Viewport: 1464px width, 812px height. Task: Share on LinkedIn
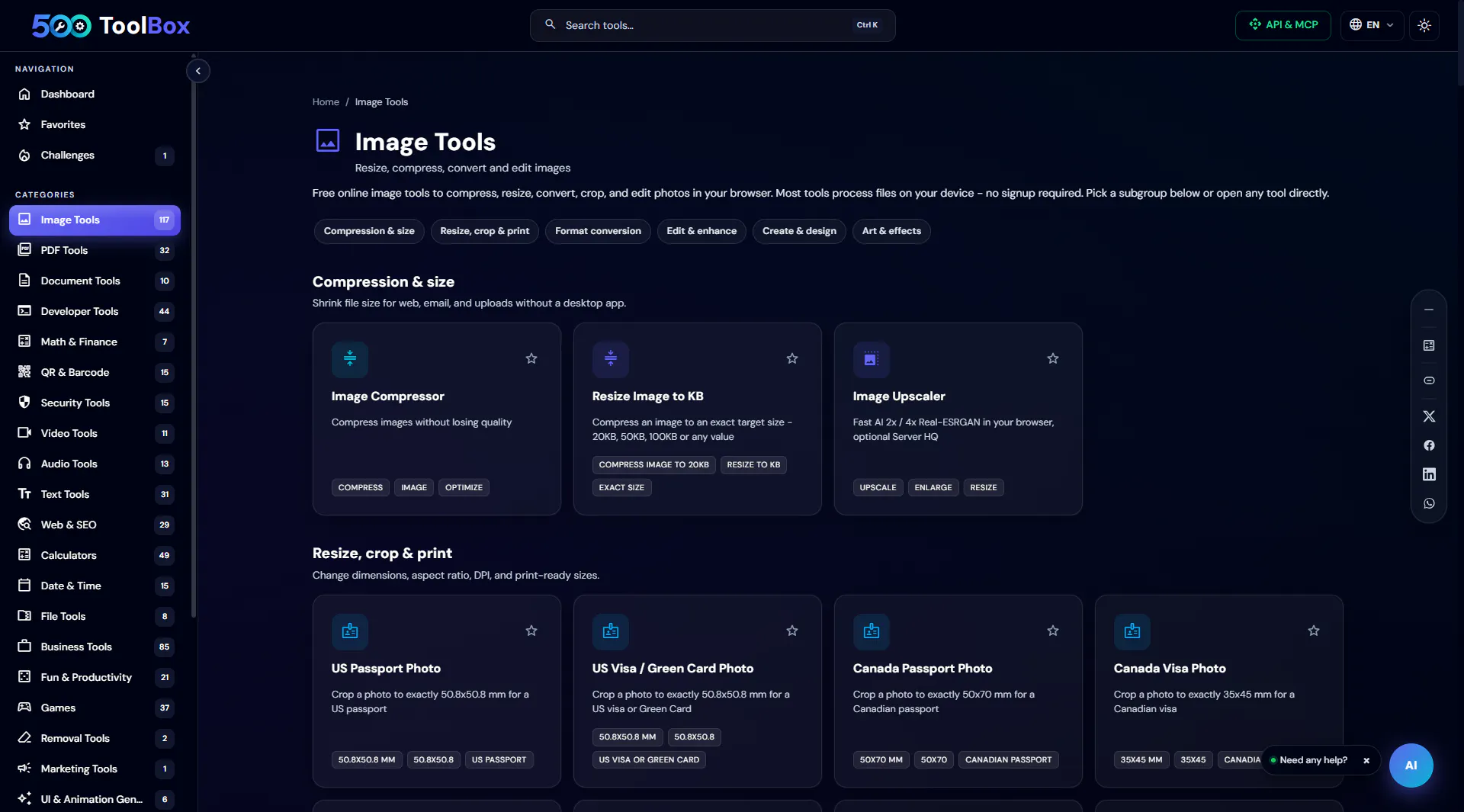click(x=1429, y=474)
